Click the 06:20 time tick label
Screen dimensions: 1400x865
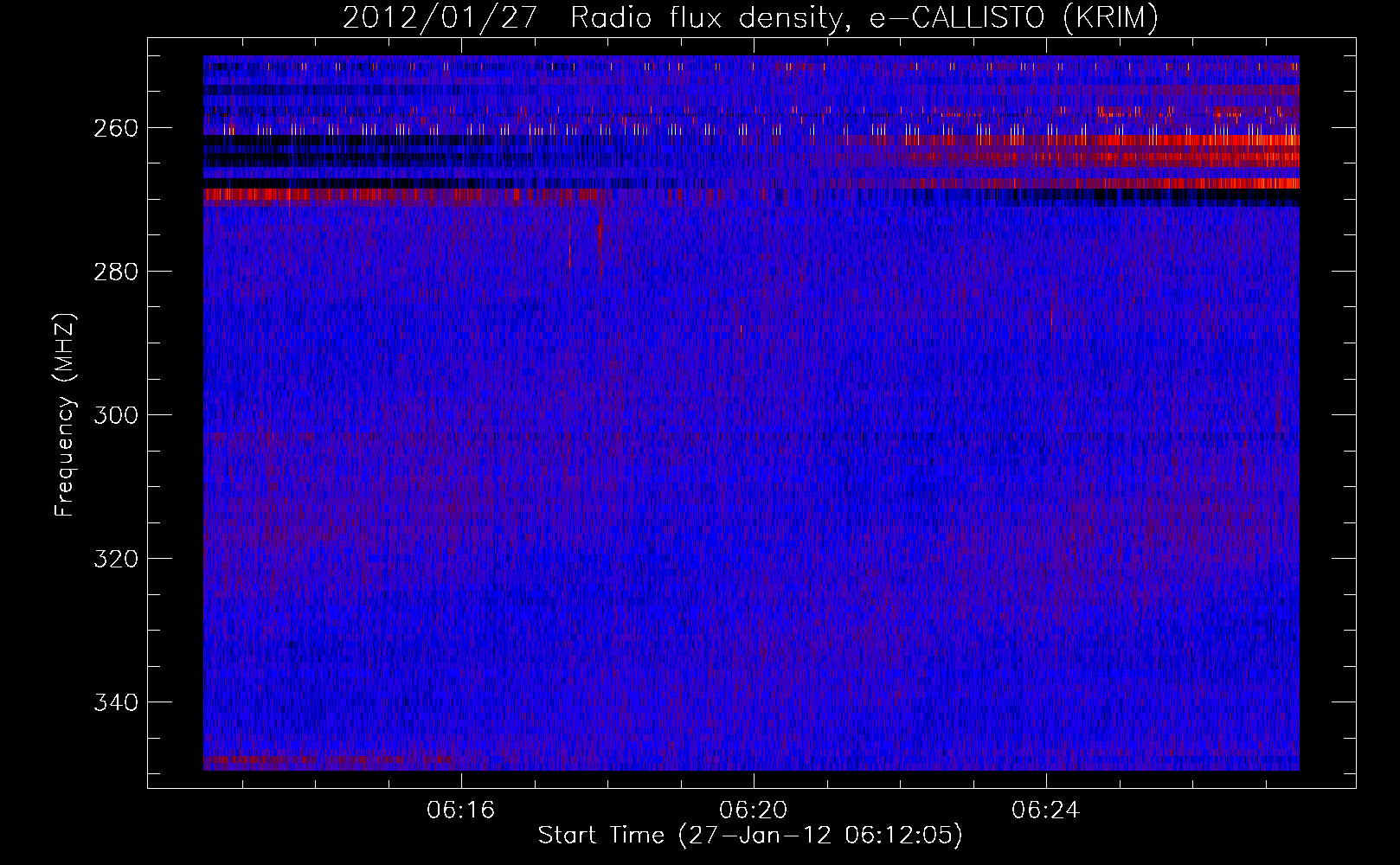point(754,810)
